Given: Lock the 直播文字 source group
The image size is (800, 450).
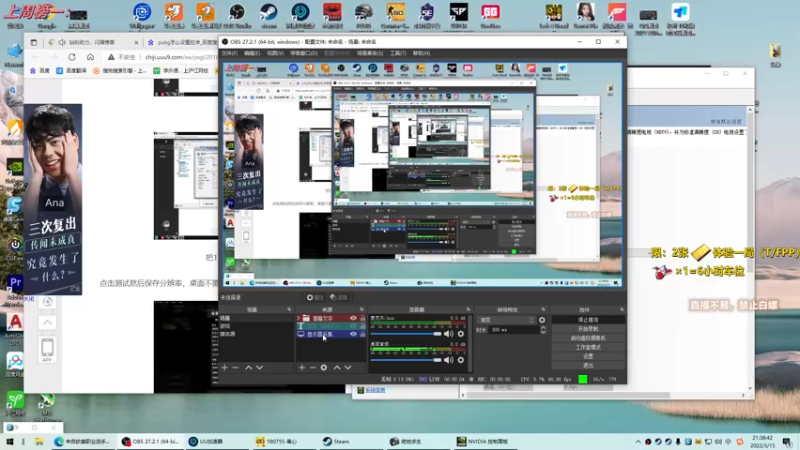Looking at the screenshot, I should coord(363,318).
